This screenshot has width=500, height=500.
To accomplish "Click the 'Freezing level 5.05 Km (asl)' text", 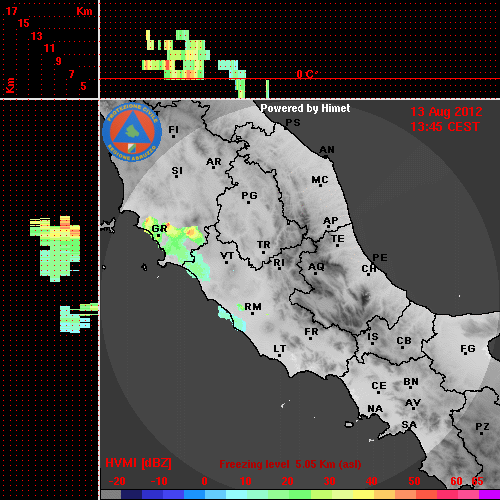I will click(x=290, y=464).
